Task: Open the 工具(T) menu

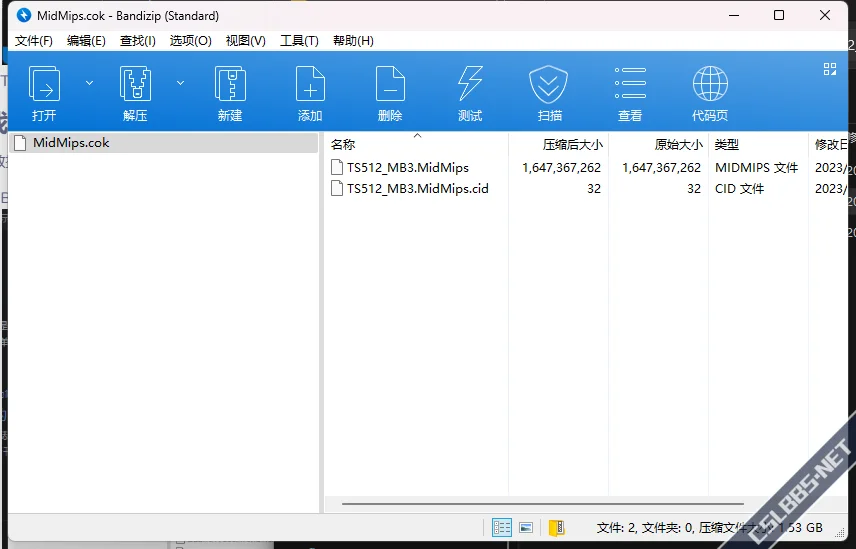Action: [299, 41]
